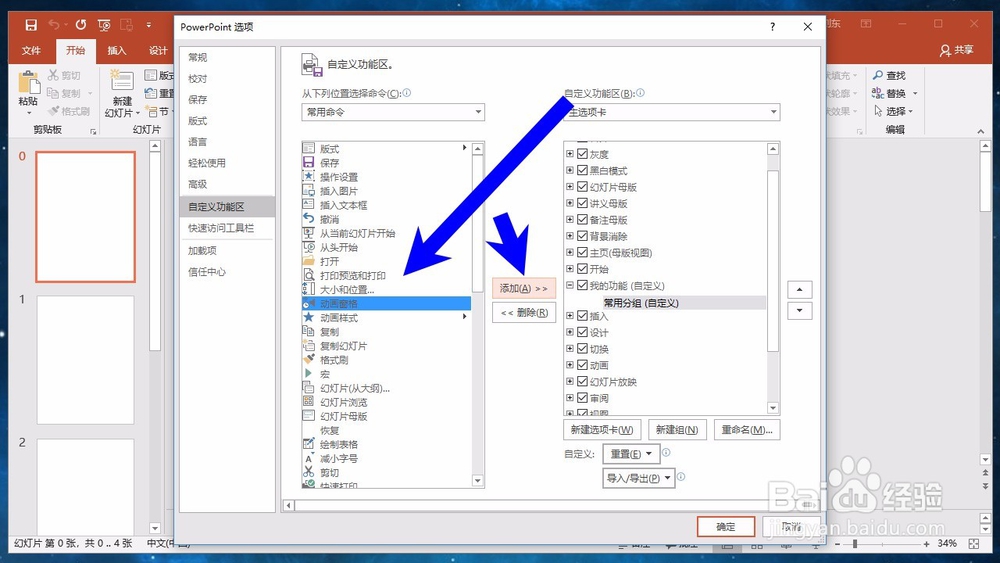Click the move-up arrow beside ribbon list
Viewport: 1000px width, 563px height.
pyautogui.click(x=800, y=289)
